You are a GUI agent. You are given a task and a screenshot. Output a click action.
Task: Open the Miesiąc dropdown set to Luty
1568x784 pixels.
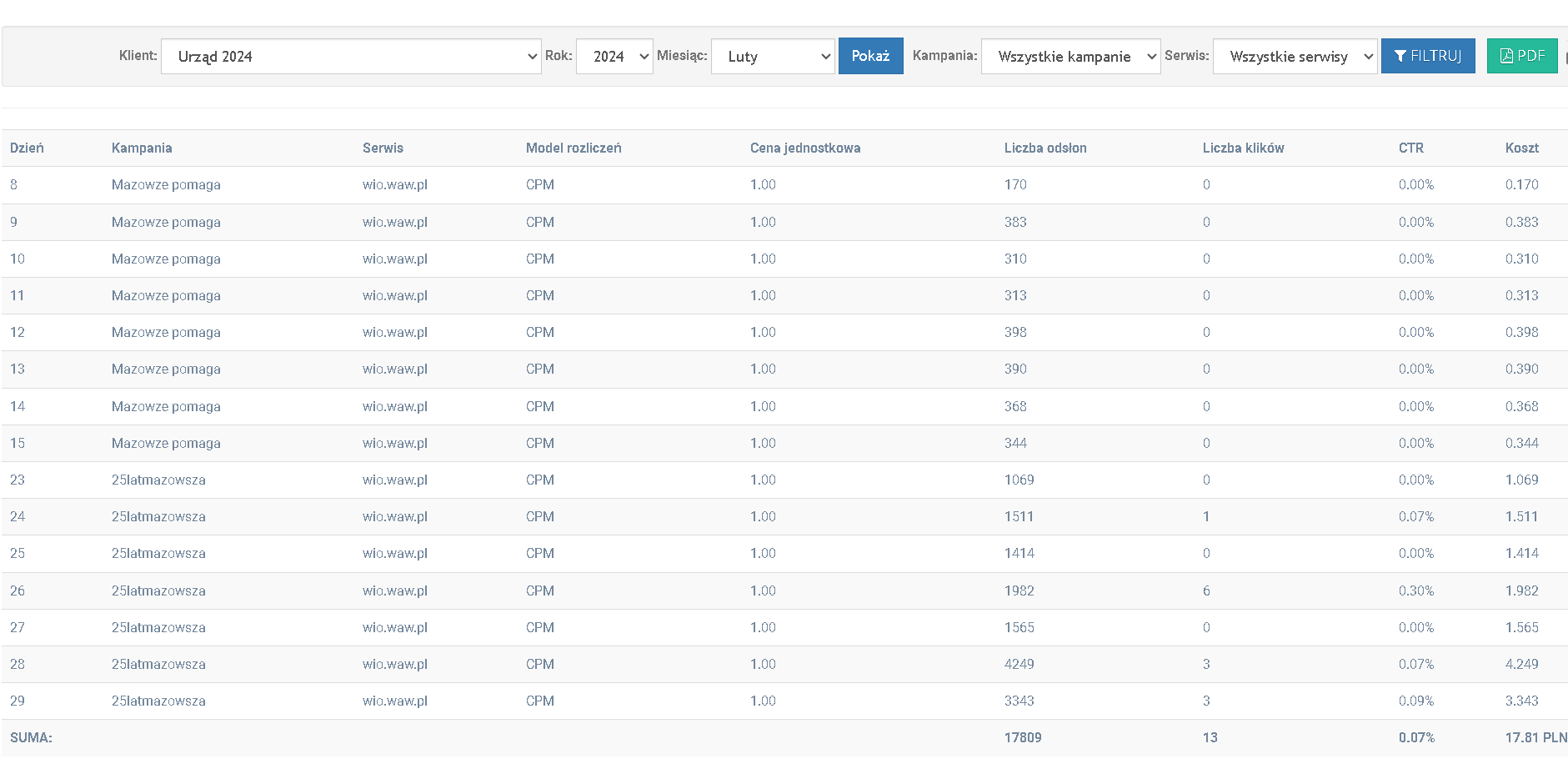point(772,57)
